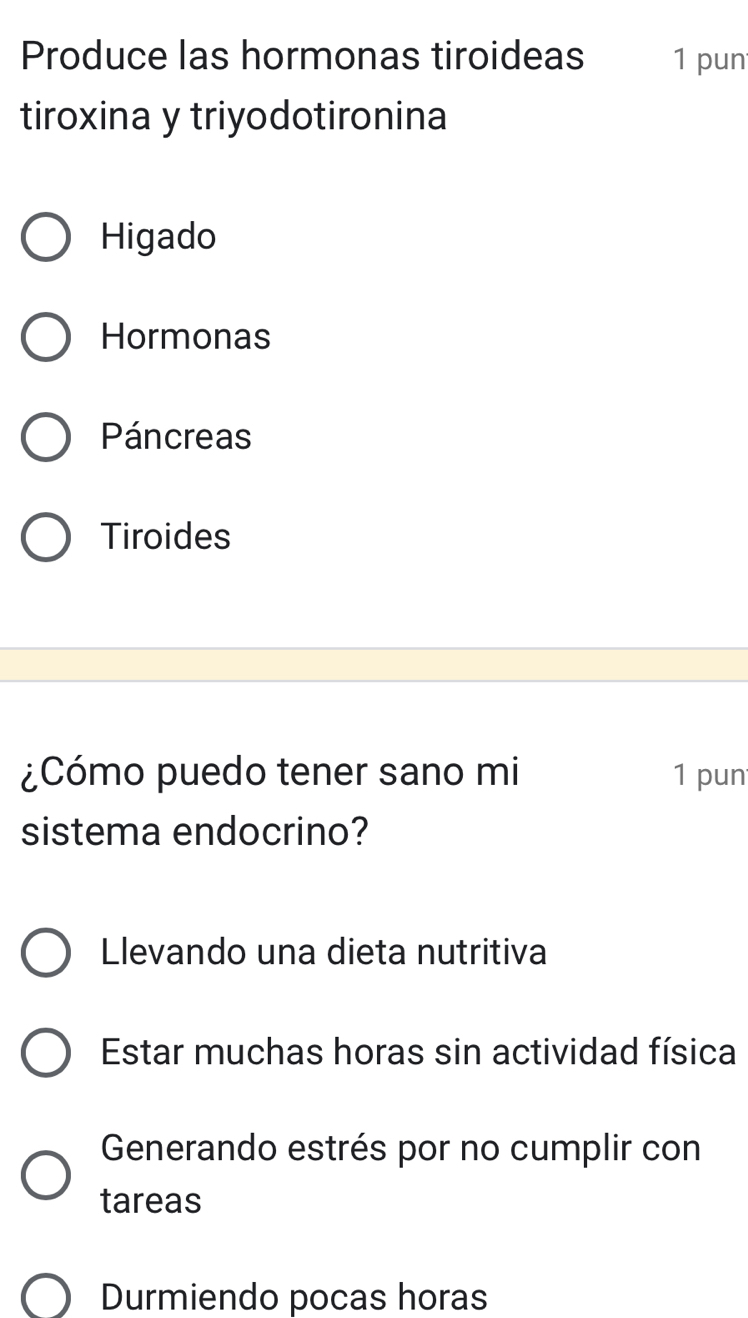This screenshot has width=748, height=1318.
Task: Tick the 'Generando estrés por no cumplir' option
Action: click(x=46, y=1174)
